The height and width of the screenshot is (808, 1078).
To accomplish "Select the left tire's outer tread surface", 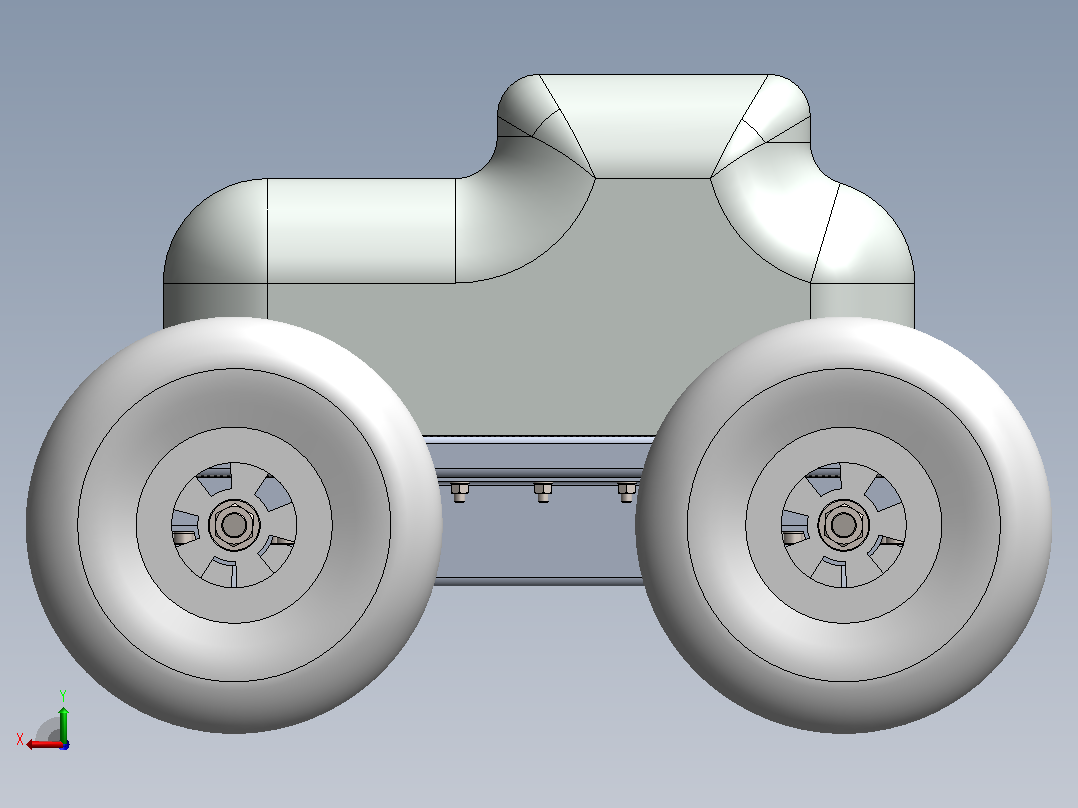I will click(x=234, y=343).
